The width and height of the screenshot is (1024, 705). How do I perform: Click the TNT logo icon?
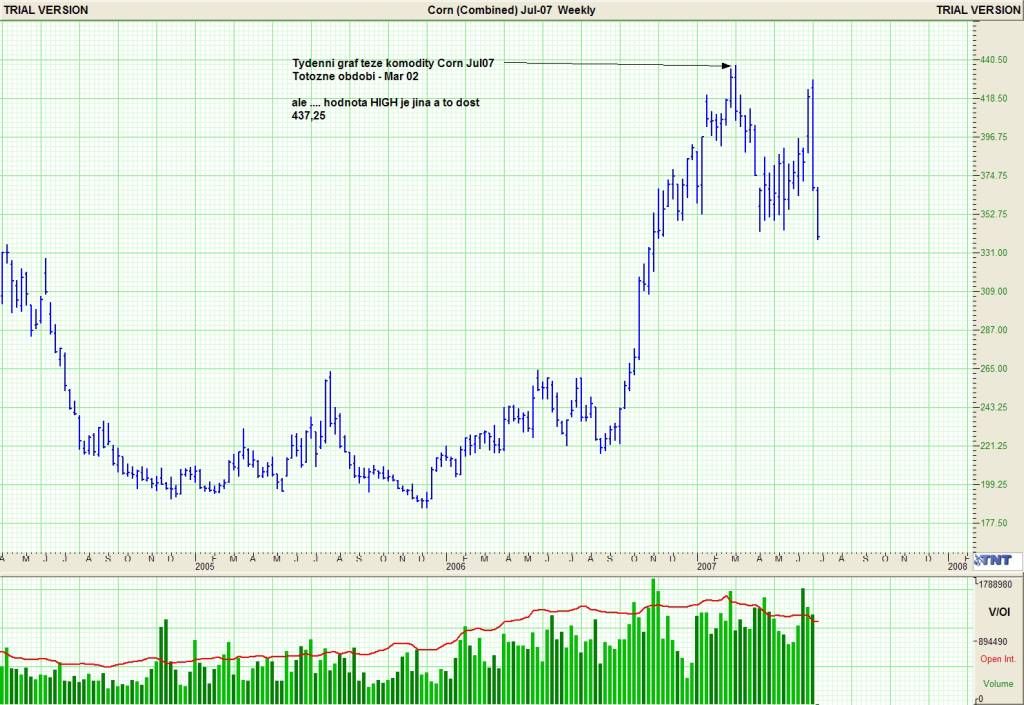993,560
